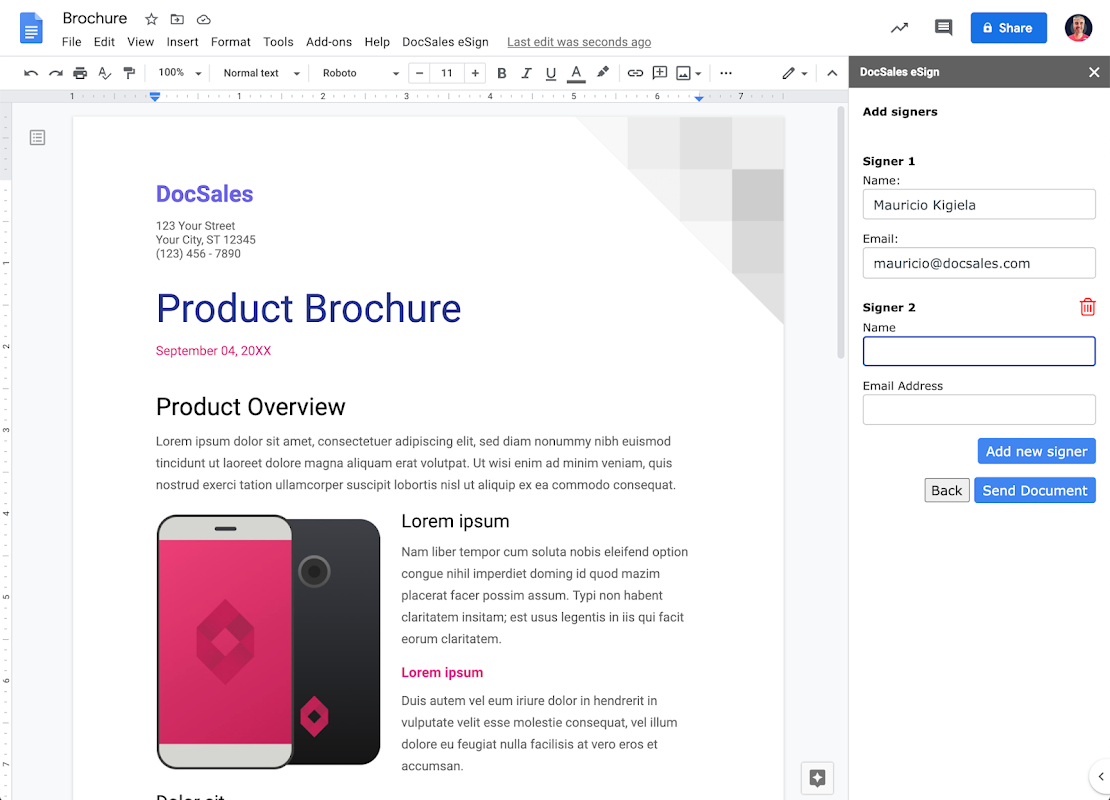Click Signer 2 Email Address field
The width and height of the screenshot is (1110, 800).
point(978,409)
